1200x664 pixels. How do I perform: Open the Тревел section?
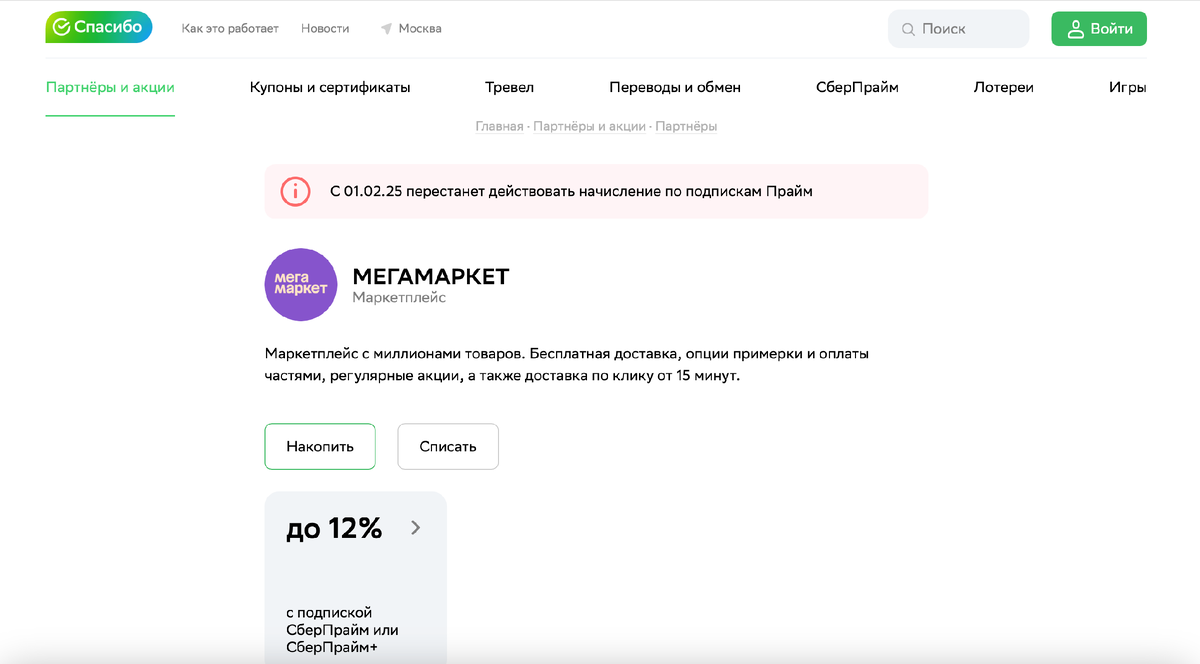[x=510, y=87]
